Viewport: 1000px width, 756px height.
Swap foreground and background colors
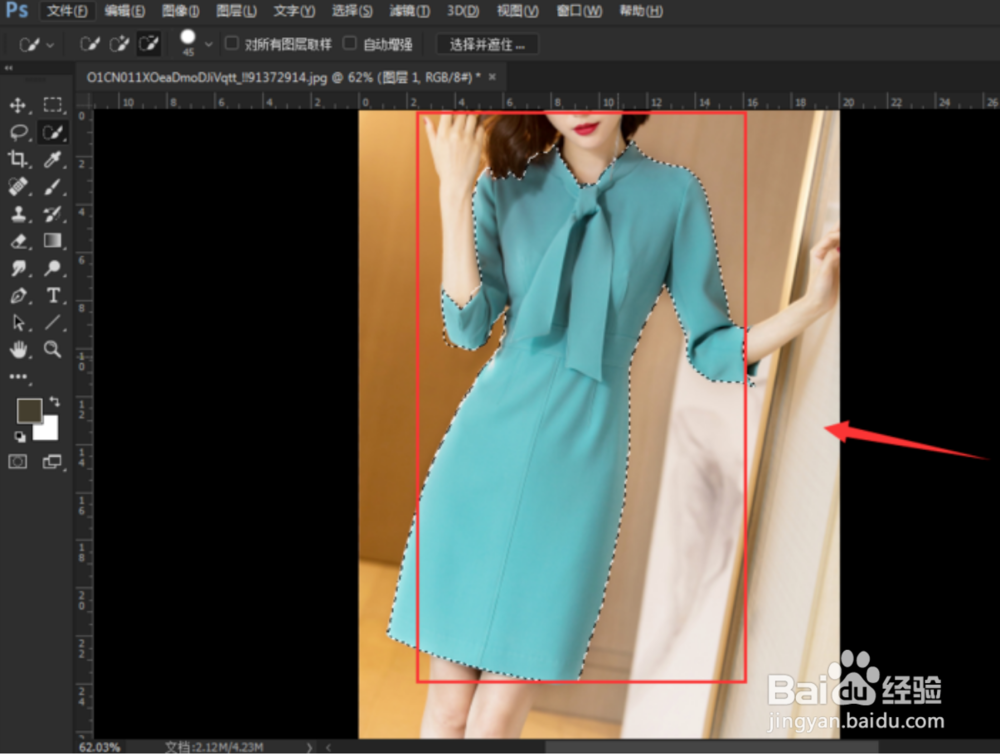(x=55, y=402)
